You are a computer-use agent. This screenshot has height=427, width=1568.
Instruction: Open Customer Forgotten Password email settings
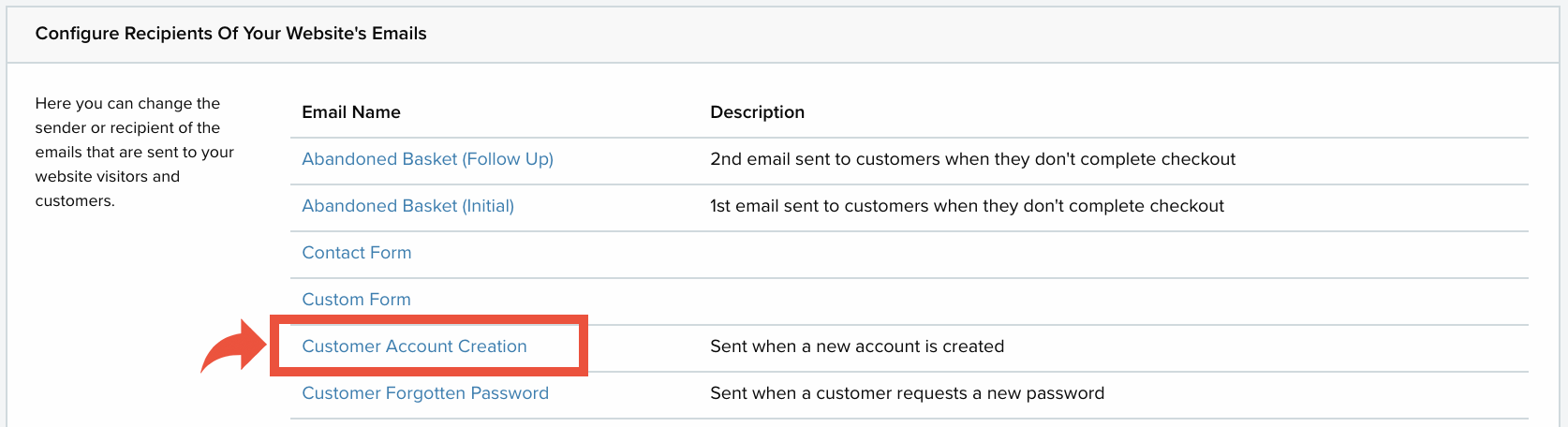click(425, 393)
